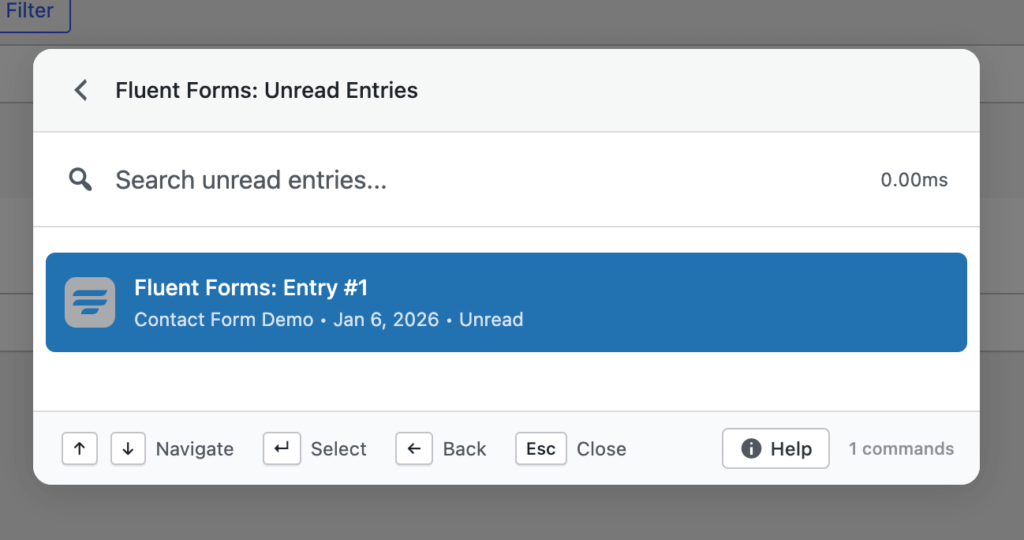Click the "Close" label next to Esc
Image resolution: width=1024 pixels, height=540 pixels.
[x=602, y=449]
